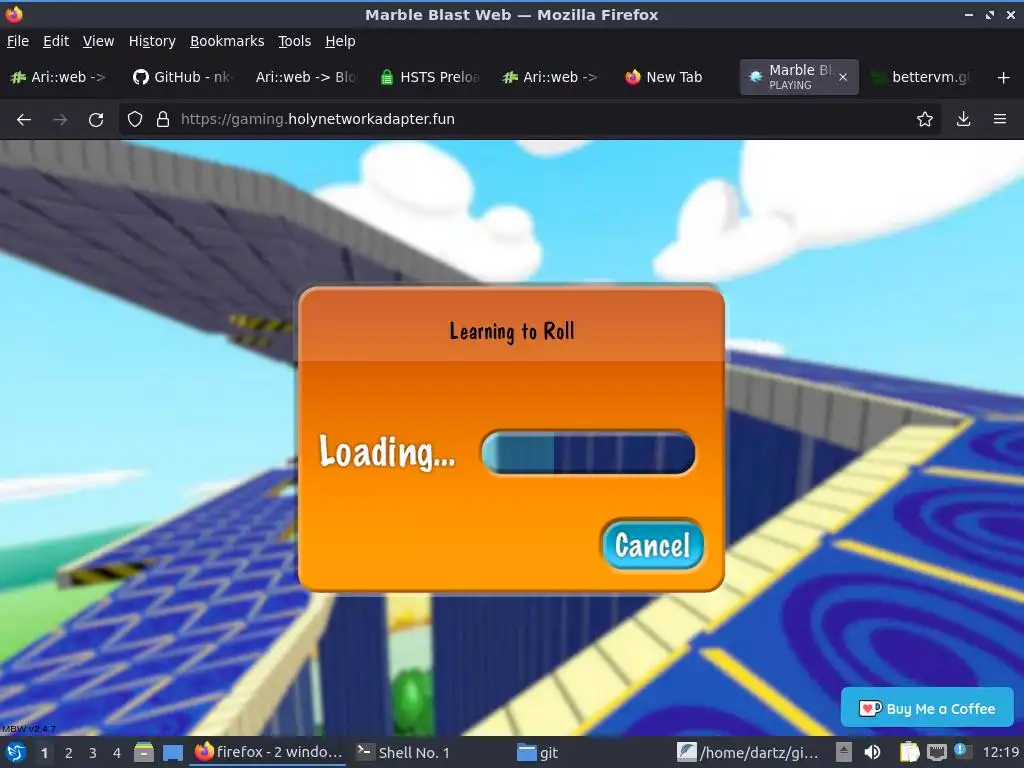Open the Edit menu

(x=56, y=41)
